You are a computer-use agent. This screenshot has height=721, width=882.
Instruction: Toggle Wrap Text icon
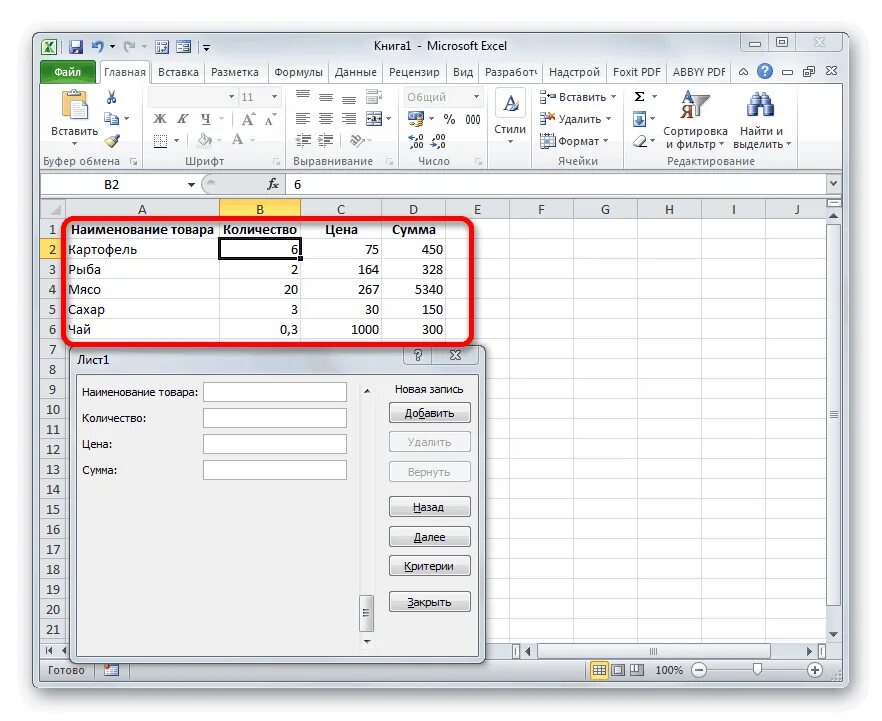374,97
